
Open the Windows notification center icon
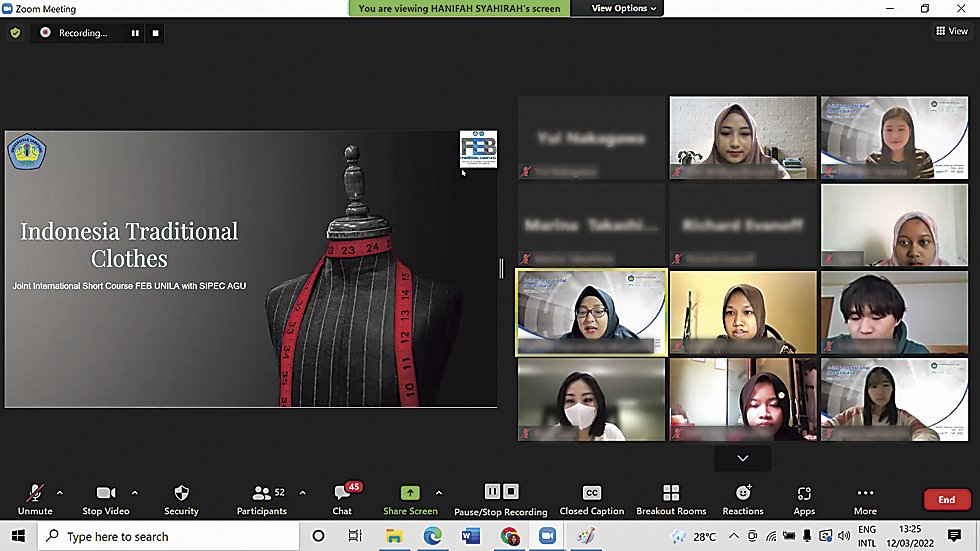954,535
